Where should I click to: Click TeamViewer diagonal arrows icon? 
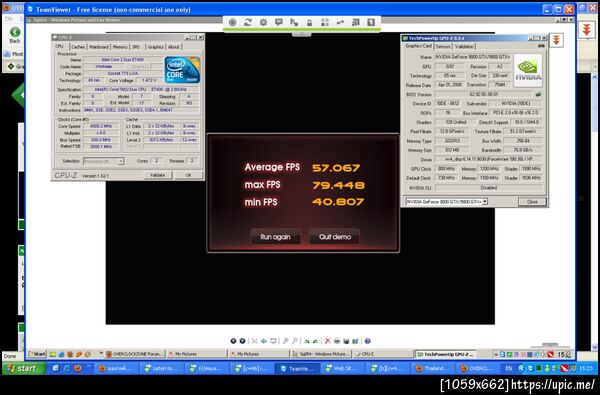coord(294,22)
